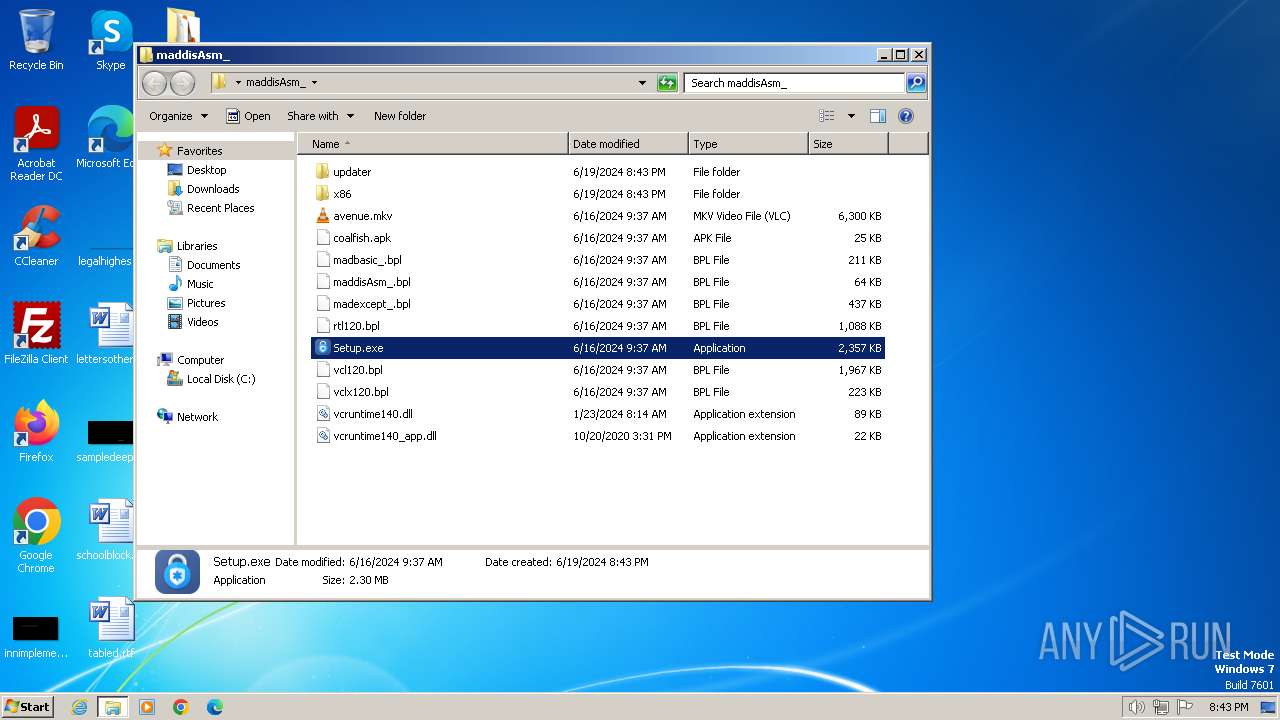Image resolution: width=1280 pixels, height=720 pixels.
Task: Click the Search maddisAsm_ input field
Action: coord(795,83)
